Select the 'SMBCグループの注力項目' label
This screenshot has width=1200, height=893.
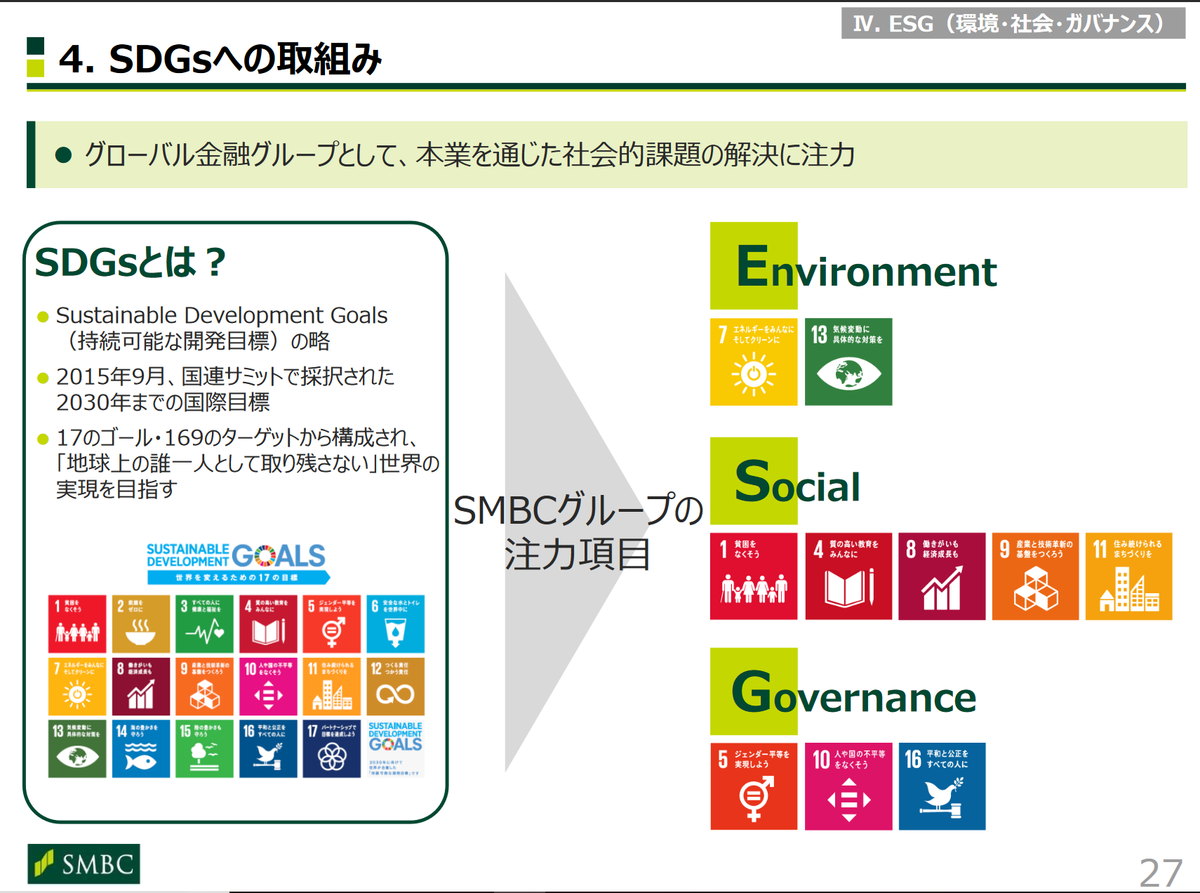579,531
